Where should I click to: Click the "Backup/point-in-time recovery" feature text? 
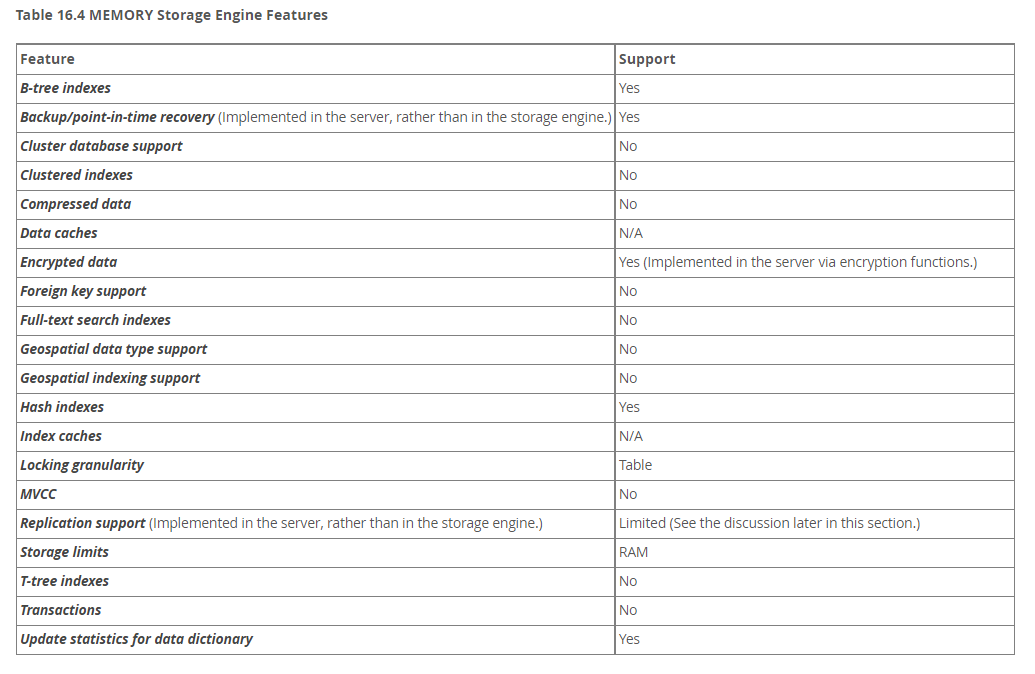(x=117, y=117)
